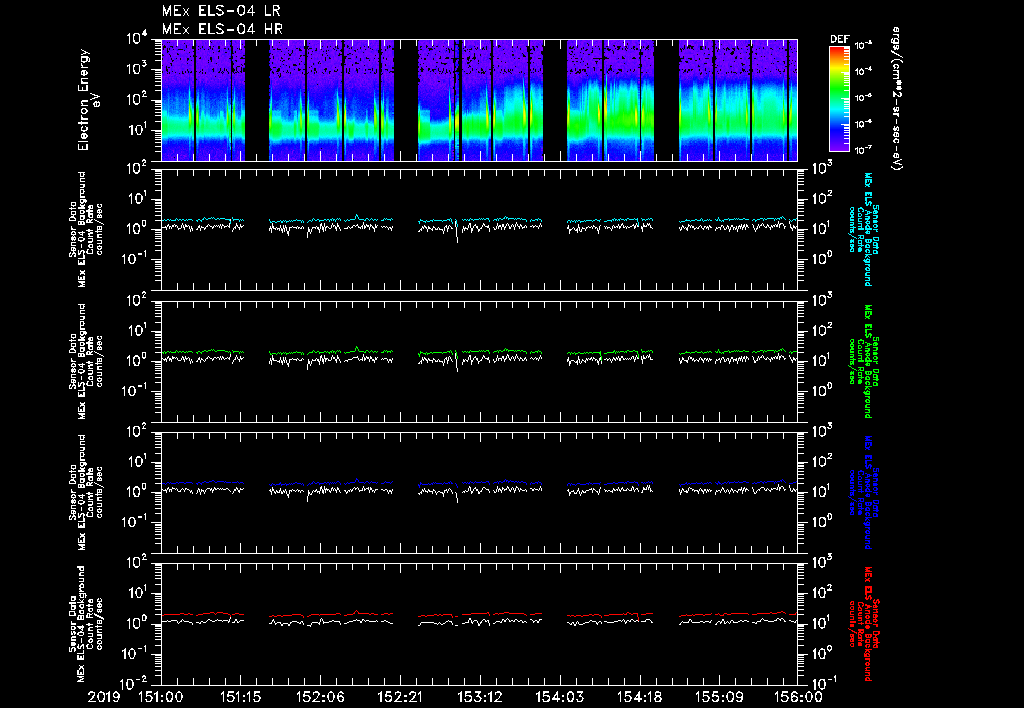Click the 153:12 time axis label
This screenshot has width=1024, height=708.
480,697
